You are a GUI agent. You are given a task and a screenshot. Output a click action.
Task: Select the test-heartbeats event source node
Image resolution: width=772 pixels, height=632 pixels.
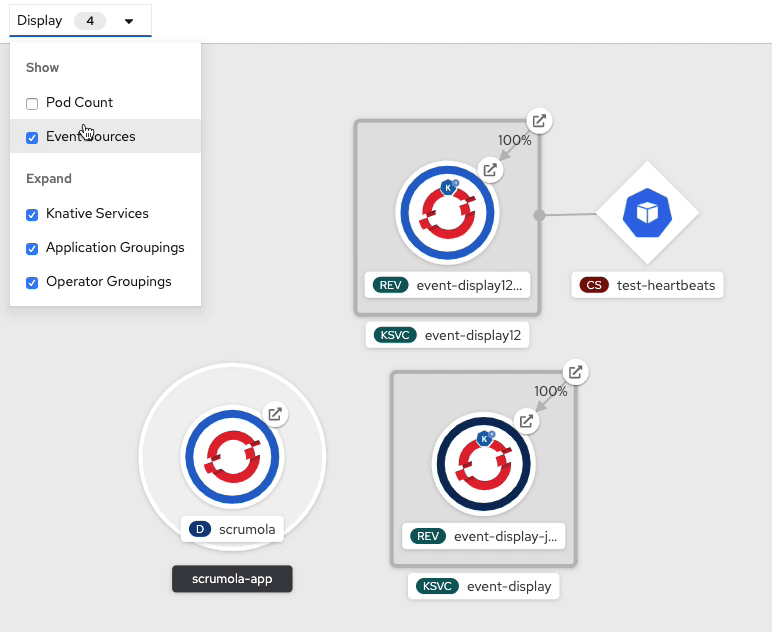(x=647, y=213)
